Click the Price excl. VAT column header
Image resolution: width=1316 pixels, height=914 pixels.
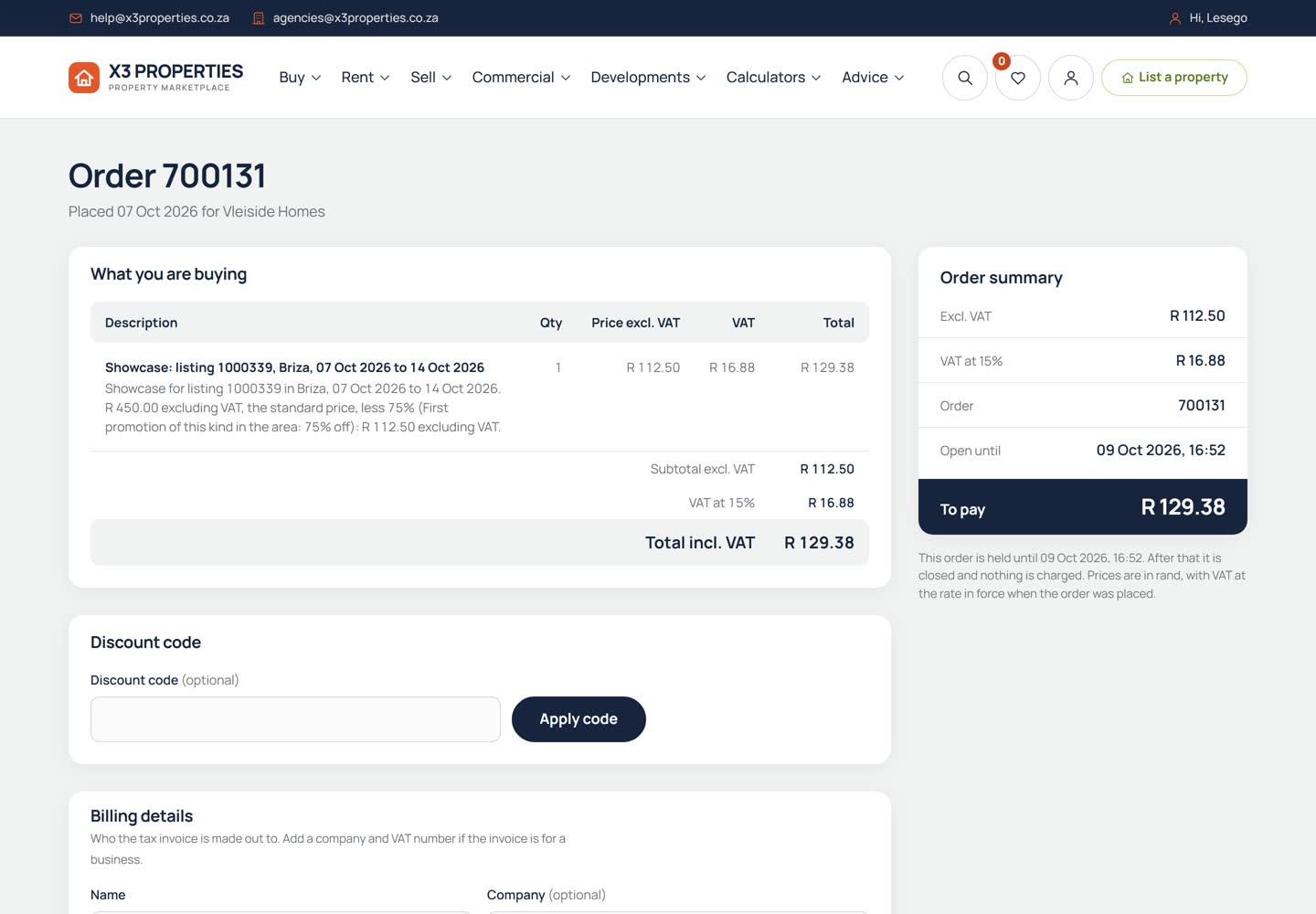click(635, 323)
